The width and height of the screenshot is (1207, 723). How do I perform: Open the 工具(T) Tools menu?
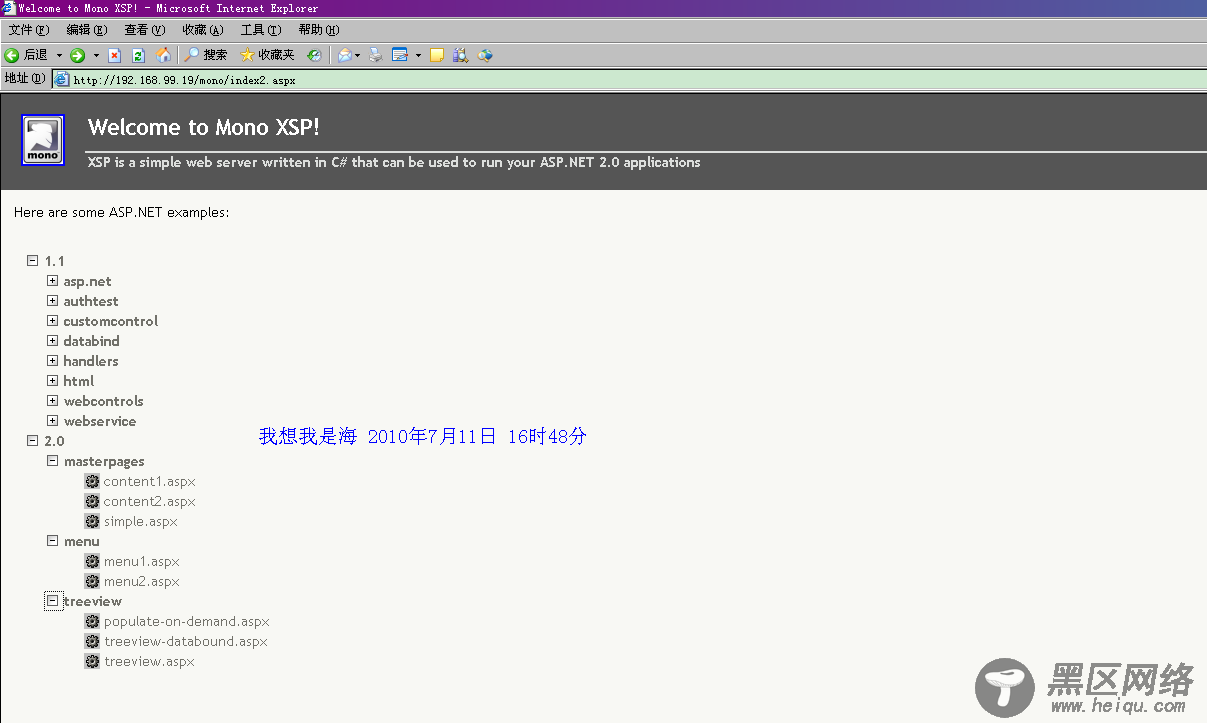260,30
